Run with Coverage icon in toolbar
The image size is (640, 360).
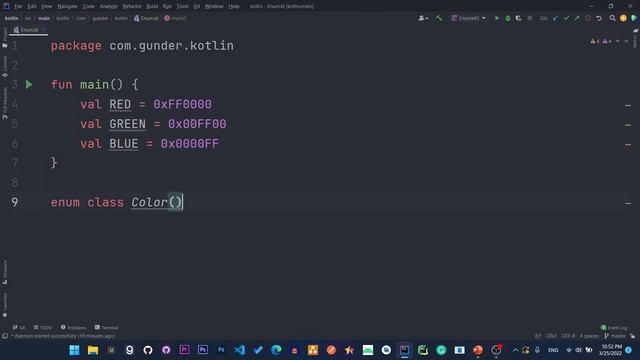[x=518, y=18]
